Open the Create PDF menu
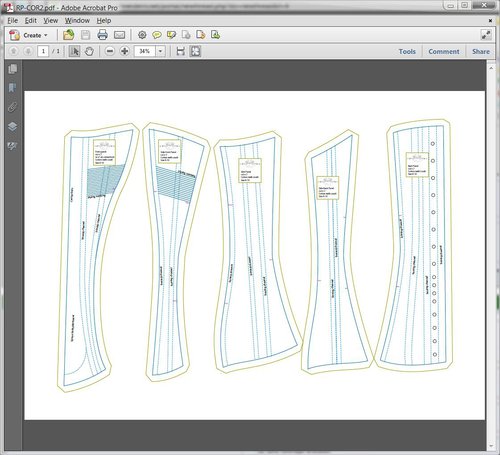500x455 pixels. pos(29,35)
